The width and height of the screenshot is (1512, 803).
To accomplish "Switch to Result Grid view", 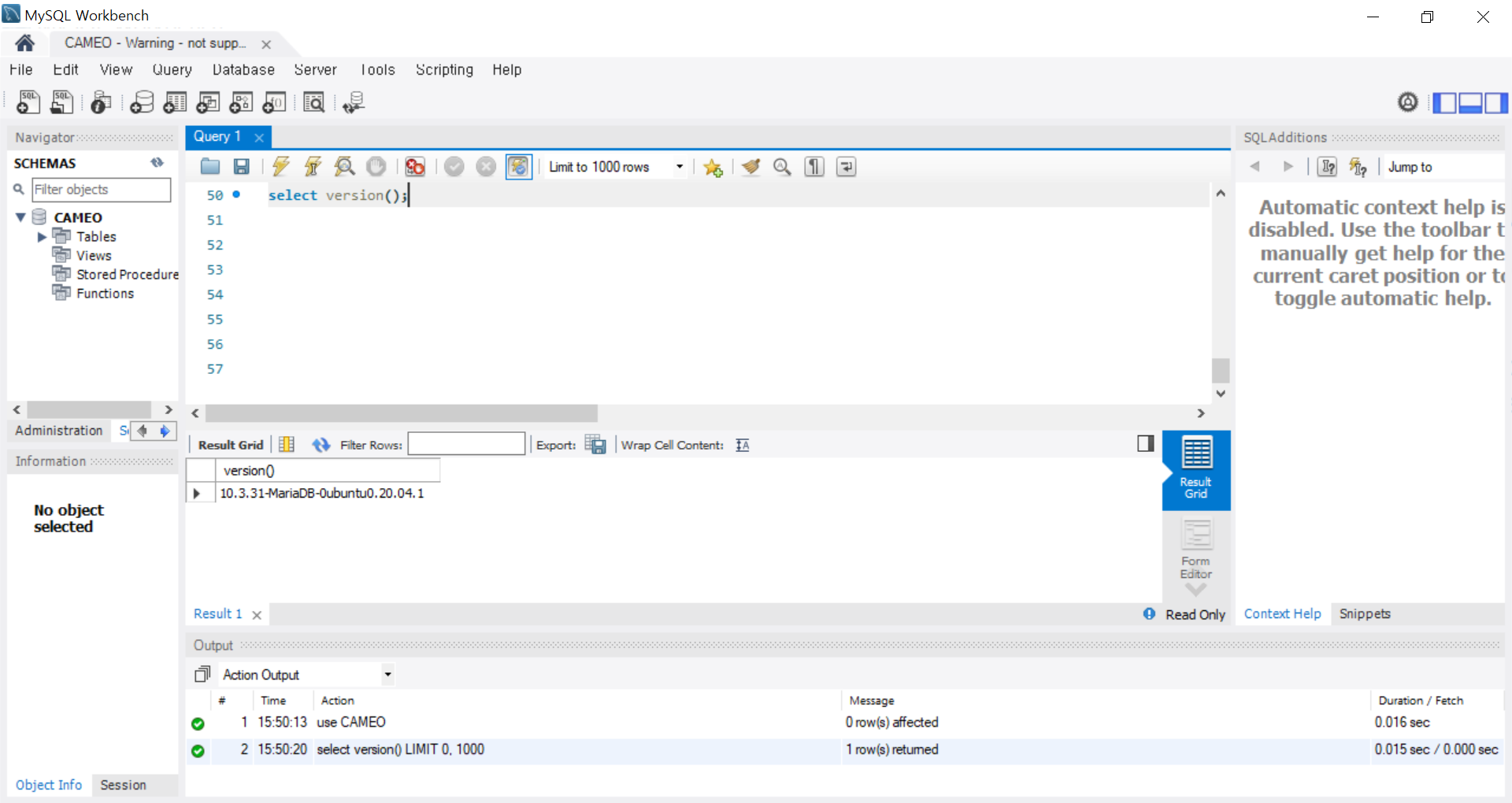I will coord(1195,469).
